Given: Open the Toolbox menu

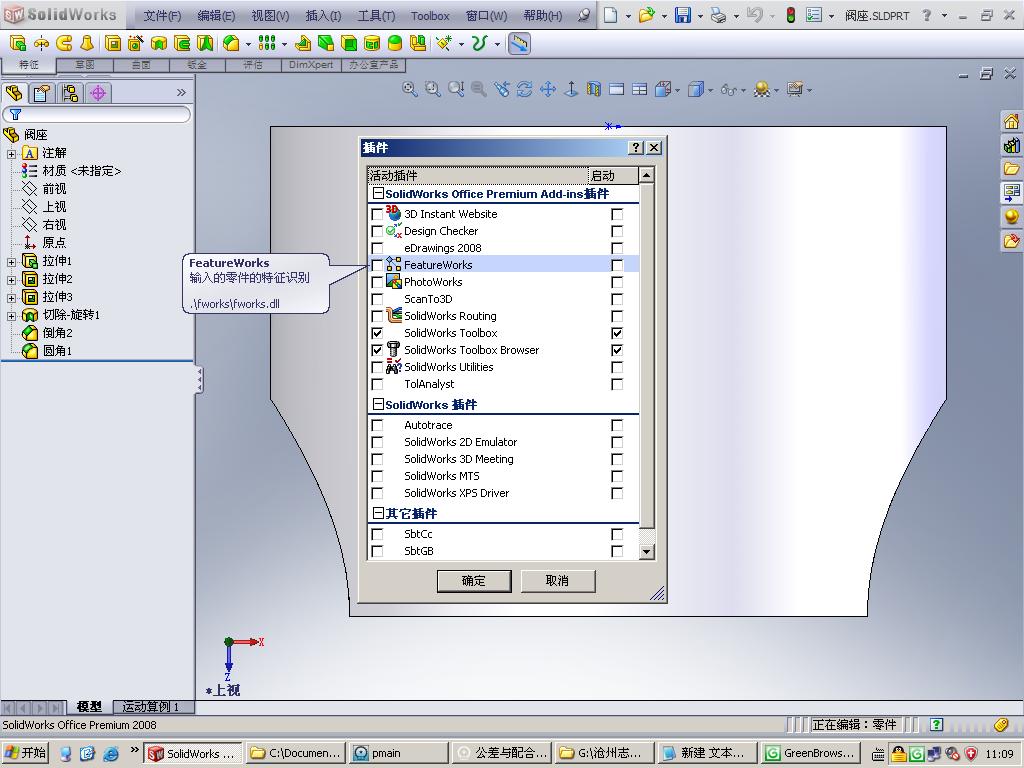Looking at the screenshot, I should click(430, 16).
